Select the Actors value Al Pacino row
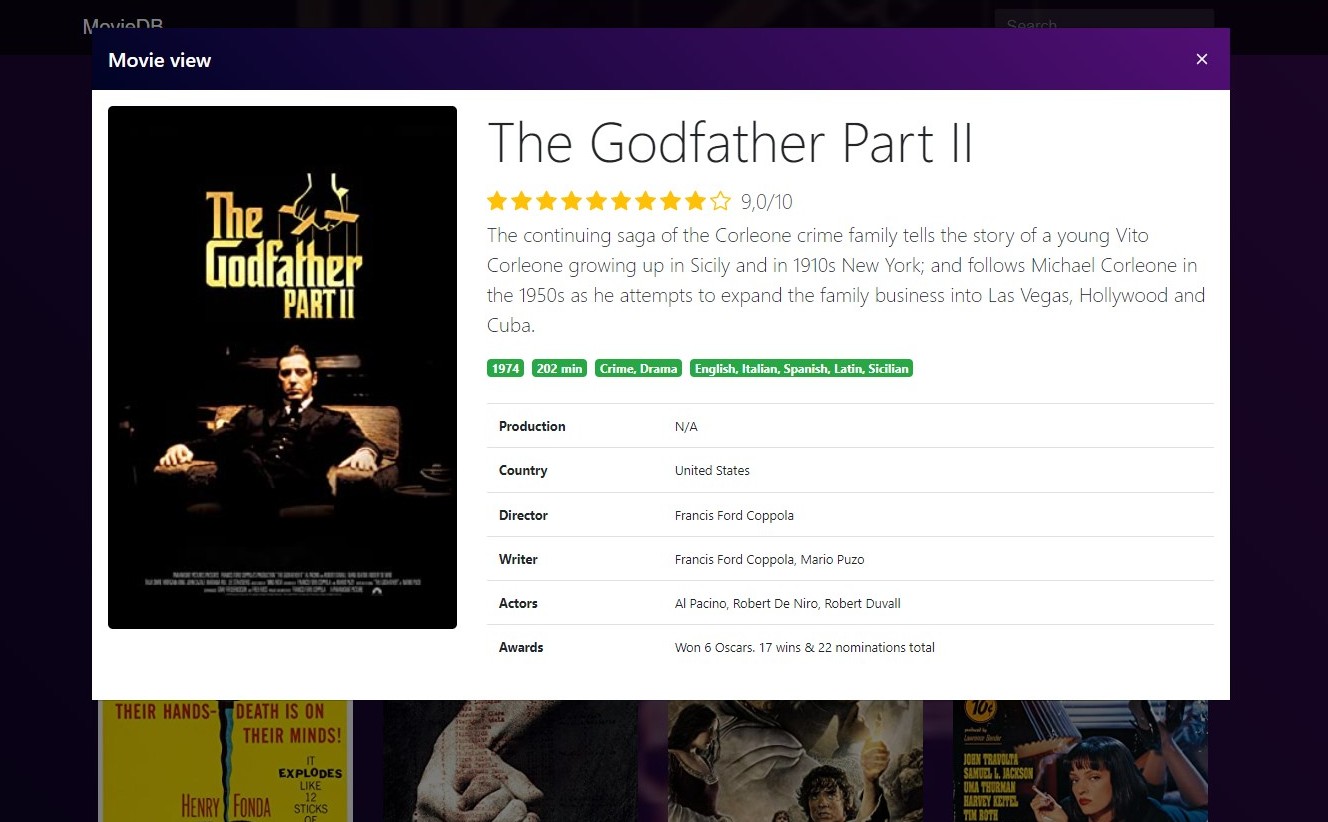The height and width of the screenshot is (822, 1328). [x=788, y=603]
